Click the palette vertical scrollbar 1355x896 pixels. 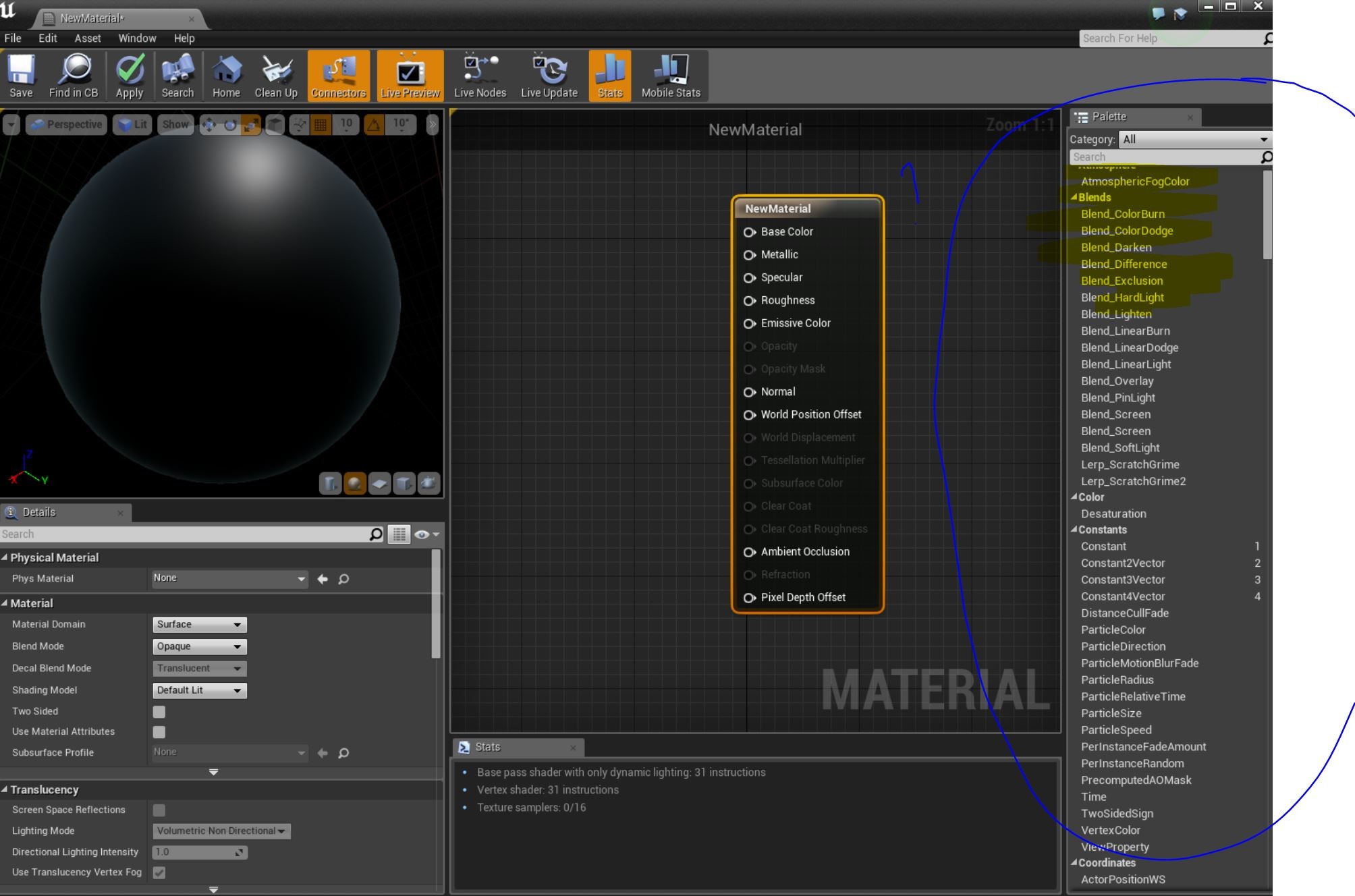[x=1267, y=214]
